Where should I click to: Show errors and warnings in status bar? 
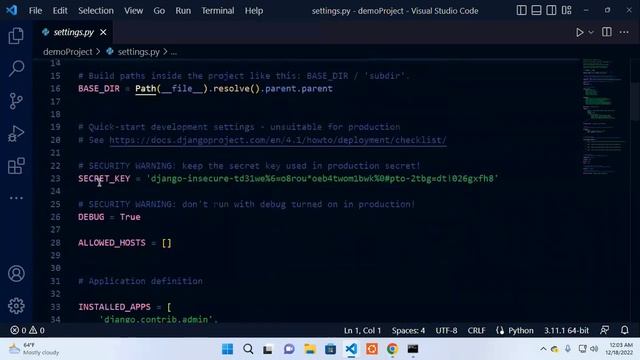pos(27,330)
